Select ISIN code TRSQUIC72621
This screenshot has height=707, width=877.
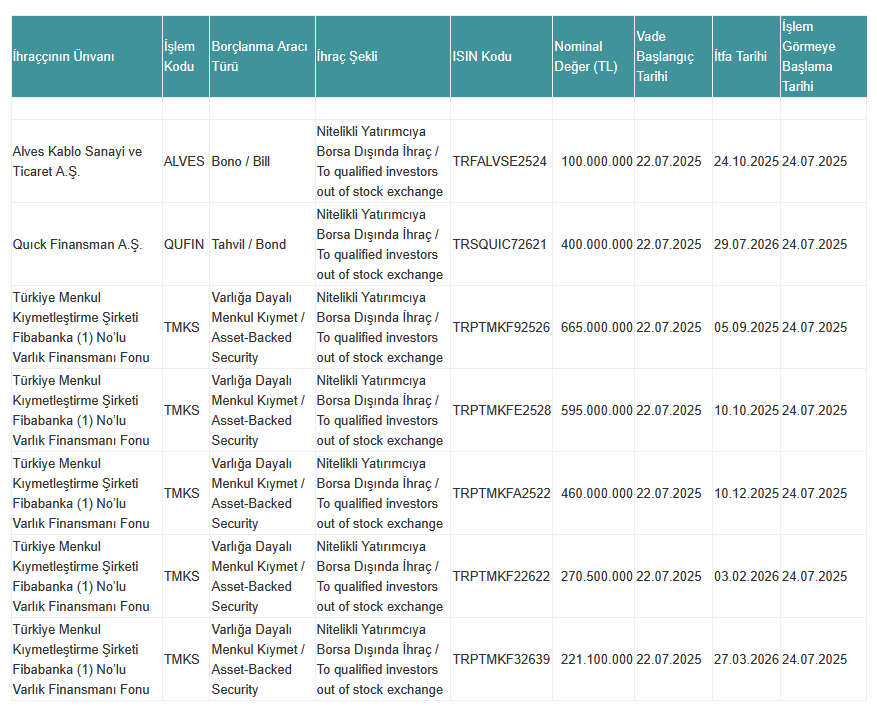click(499, 244)
